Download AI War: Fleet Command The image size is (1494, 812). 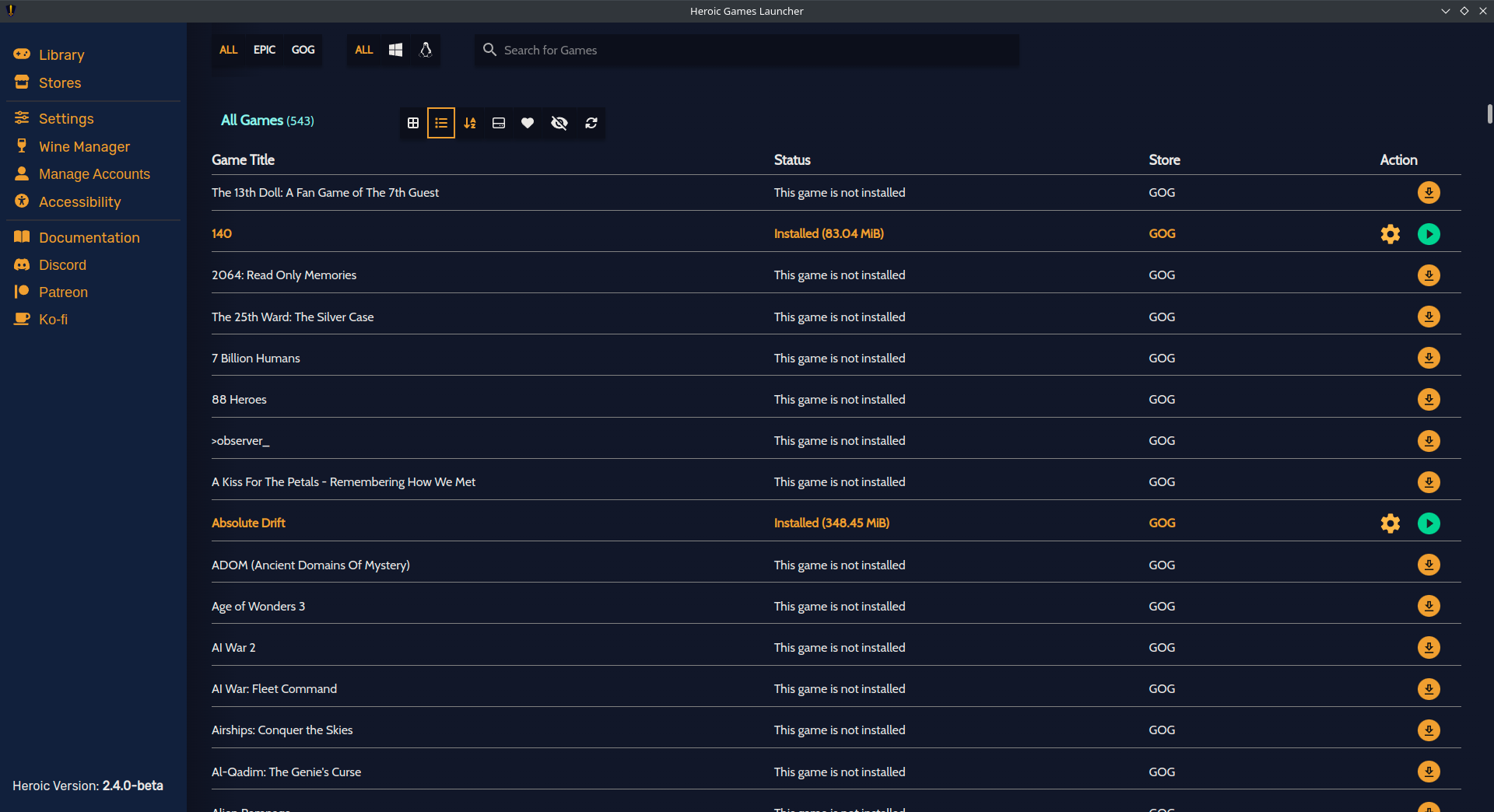(x=1429, y=689)
